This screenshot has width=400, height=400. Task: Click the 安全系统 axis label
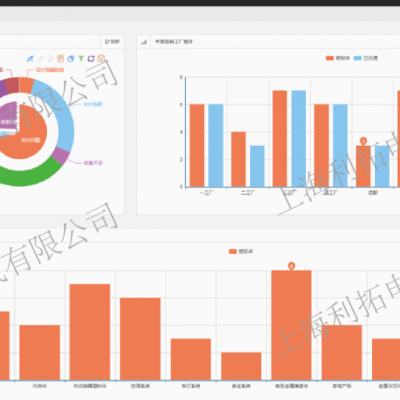coord(241,386)
